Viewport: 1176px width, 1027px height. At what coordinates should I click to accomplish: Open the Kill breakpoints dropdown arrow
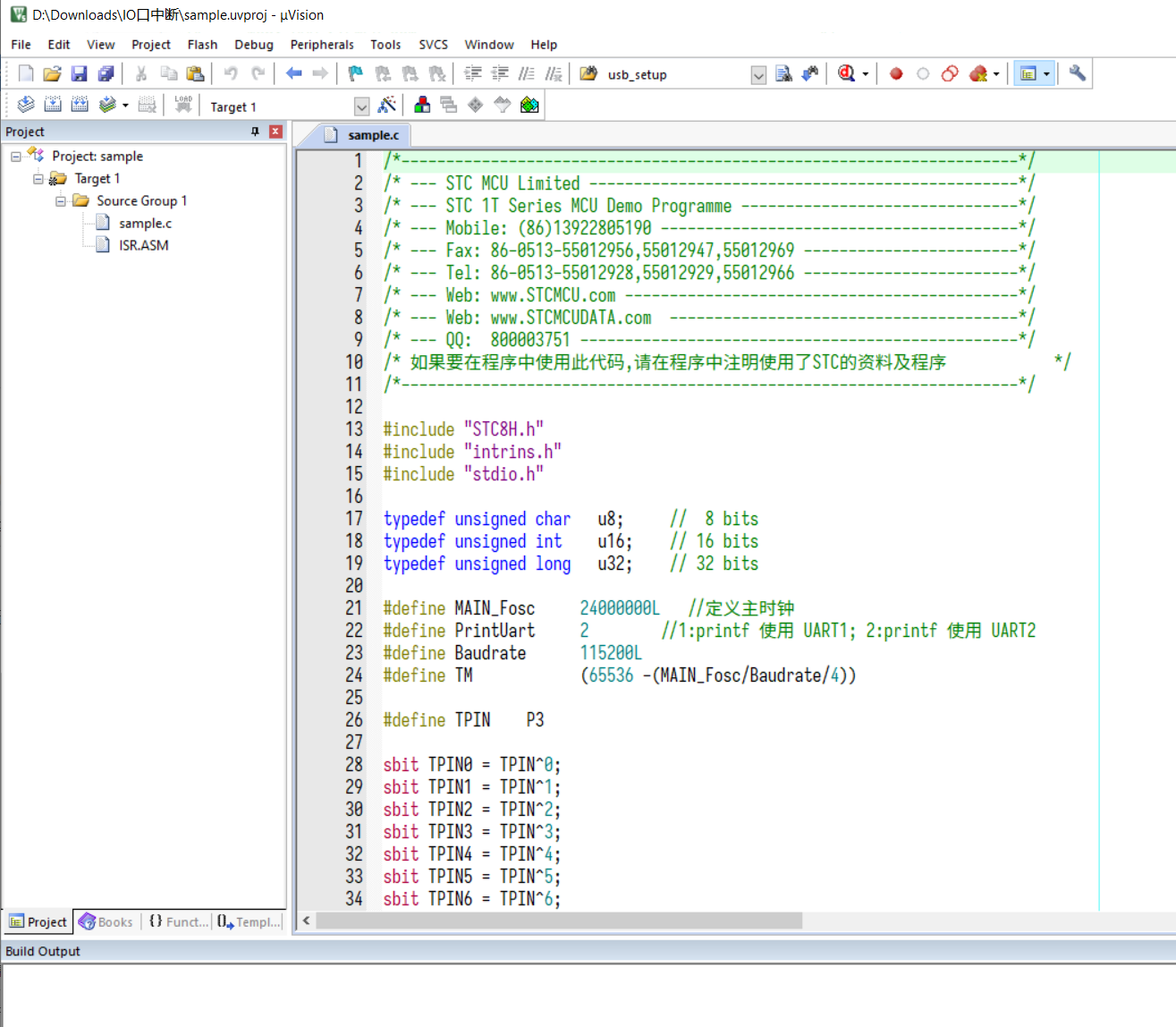(x=996, y=74)
